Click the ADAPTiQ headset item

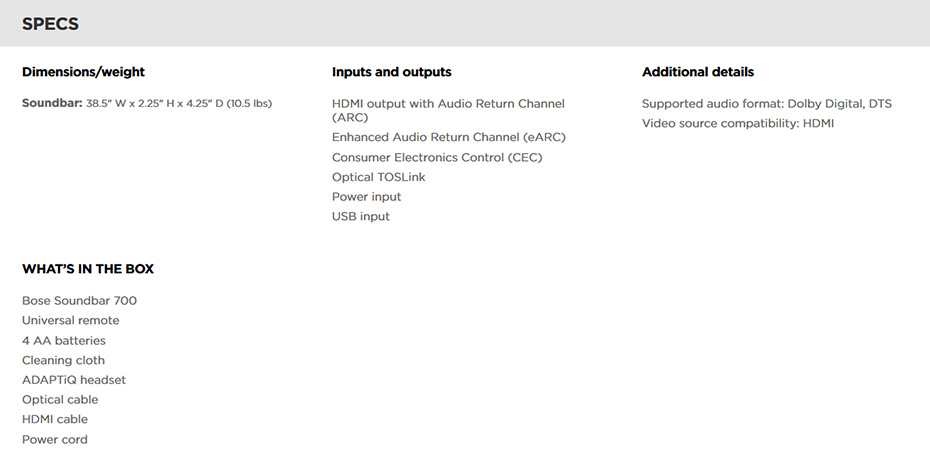(x=74, y=379)
